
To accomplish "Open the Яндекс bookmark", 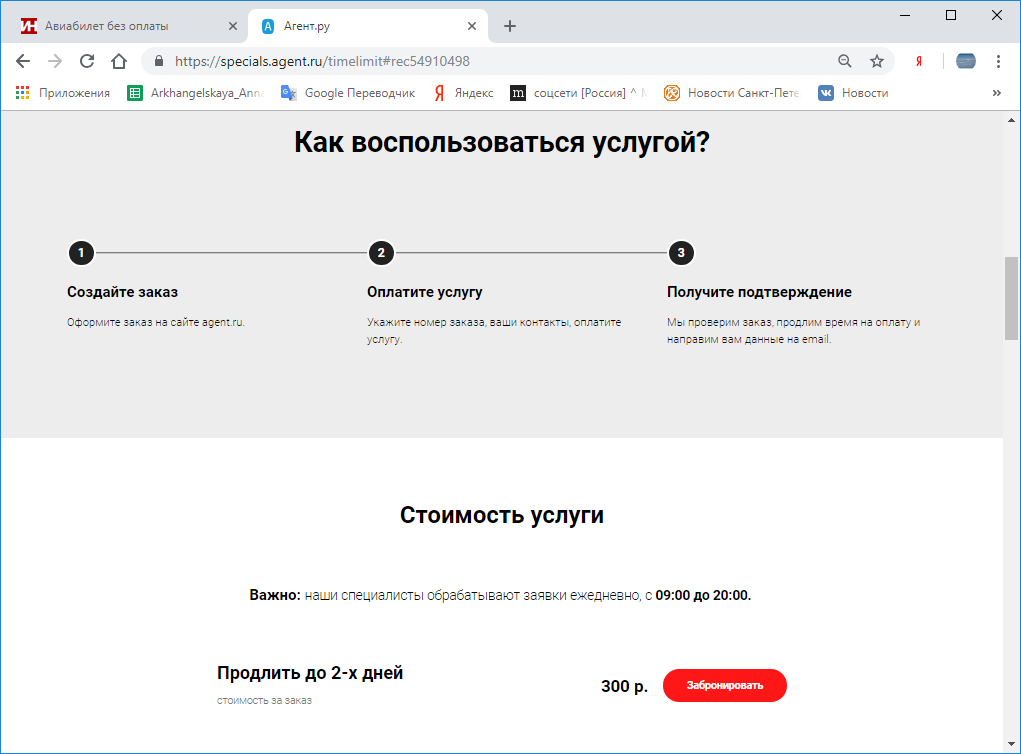I will (x=463, y=93).
